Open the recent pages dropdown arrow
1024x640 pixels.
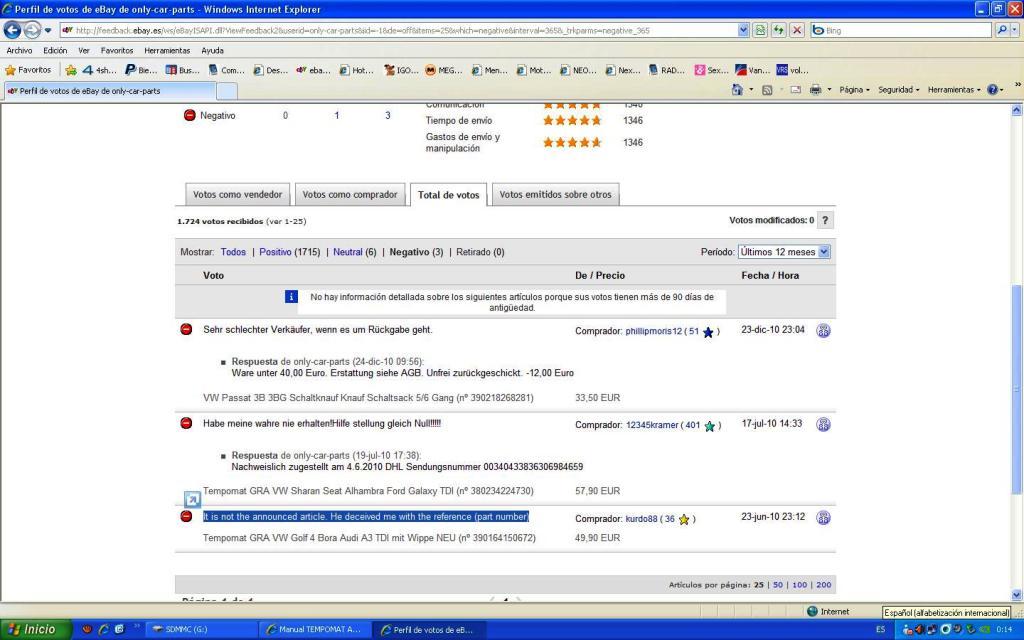click(x=48, y=30)
